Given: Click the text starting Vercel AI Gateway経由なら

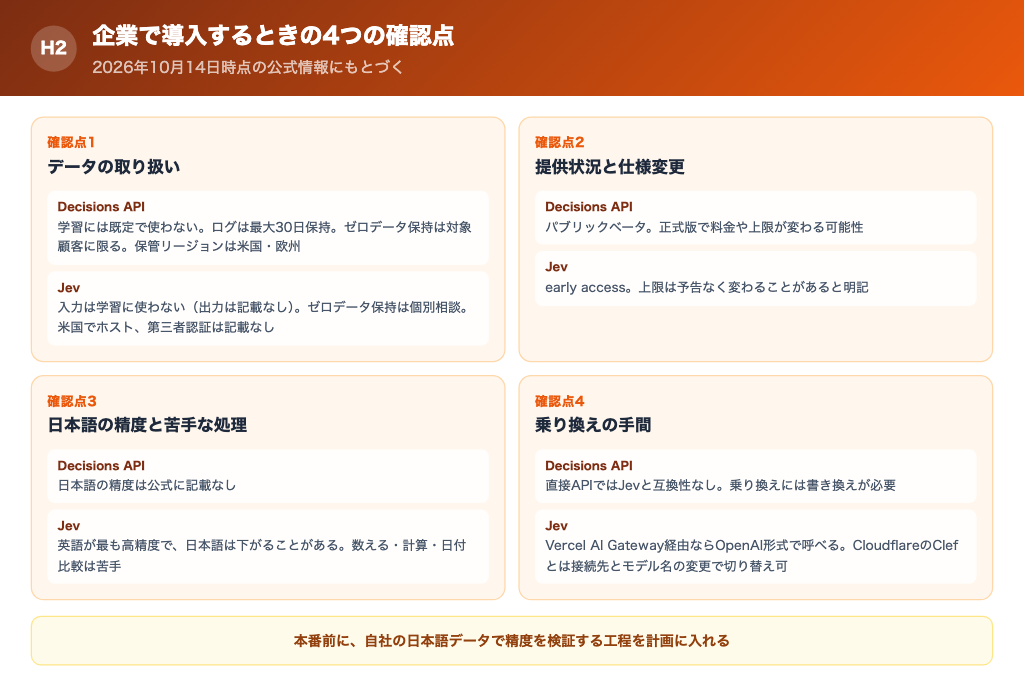Looking at the screenshot, I should (752, 555).
